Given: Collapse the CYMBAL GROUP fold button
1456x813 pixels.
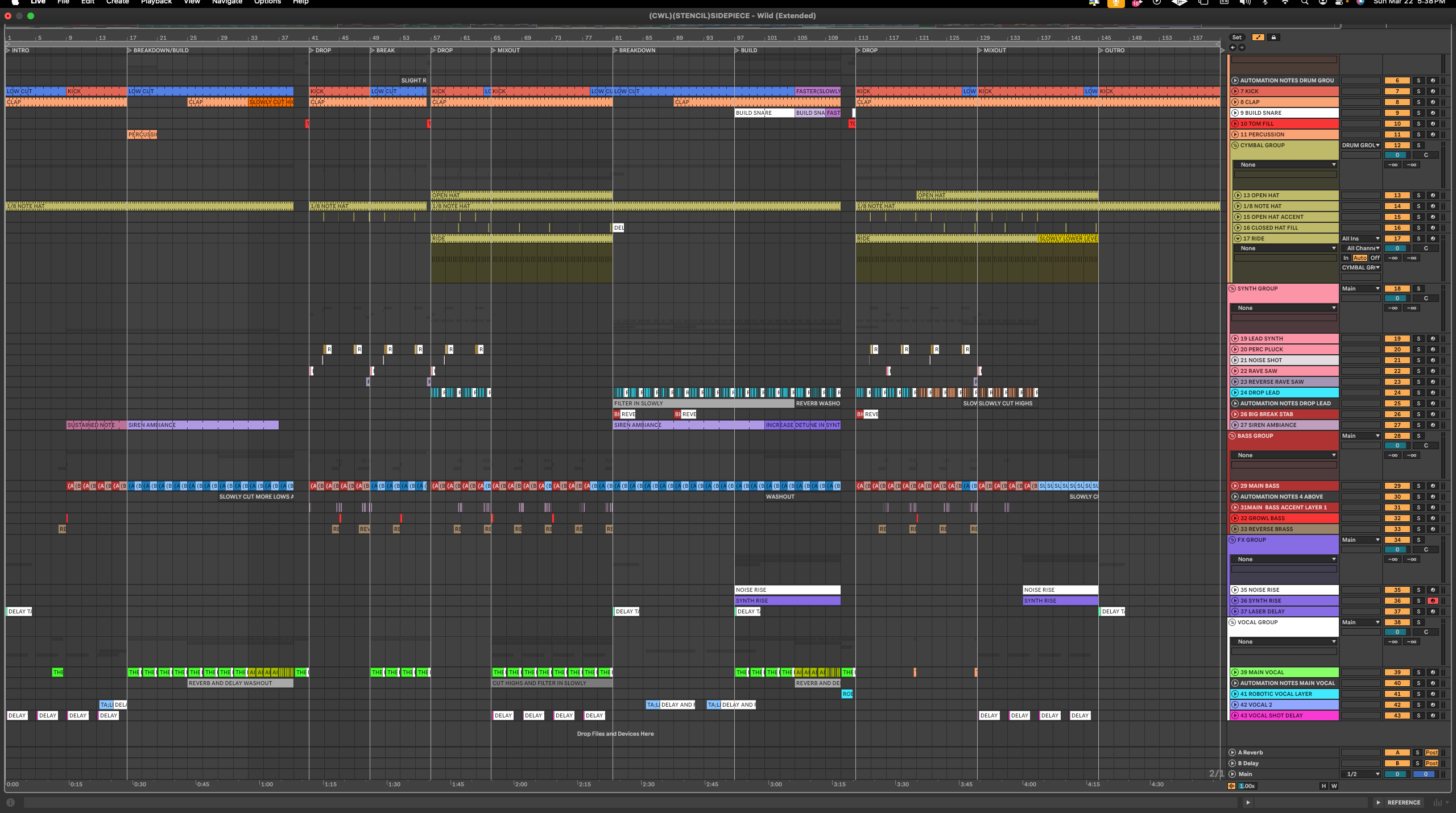Looking at the screenshot, I should [1235, 146].
